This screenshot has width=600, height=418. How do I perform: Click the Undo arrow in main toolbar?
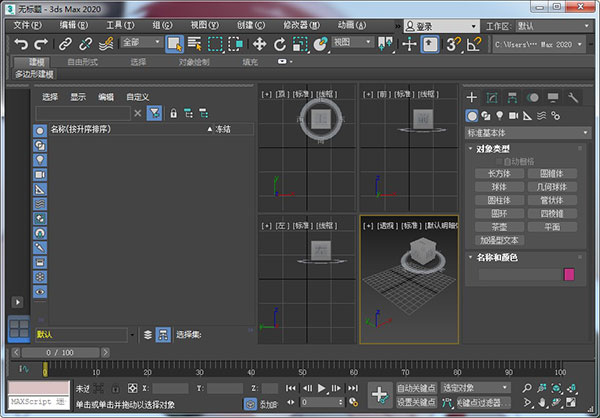[x=20, y=44]
